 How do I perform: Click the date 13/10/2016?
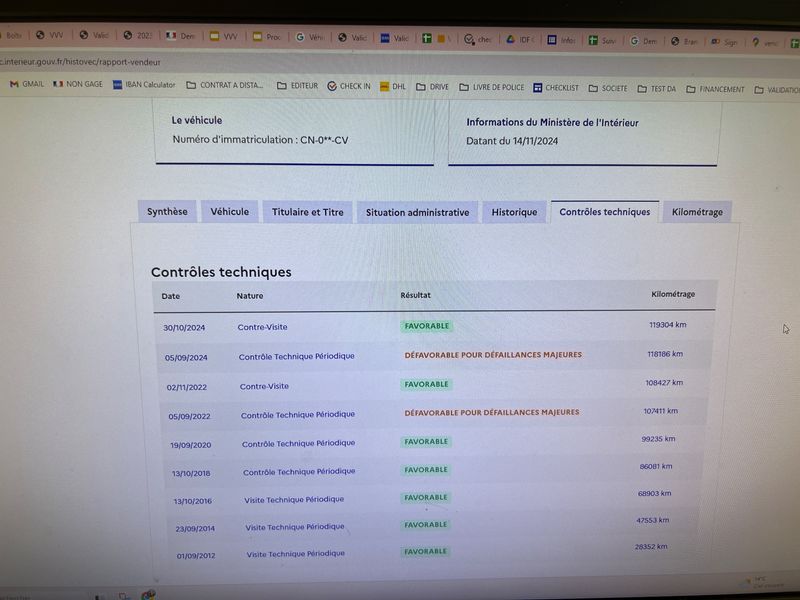(193, 501)
